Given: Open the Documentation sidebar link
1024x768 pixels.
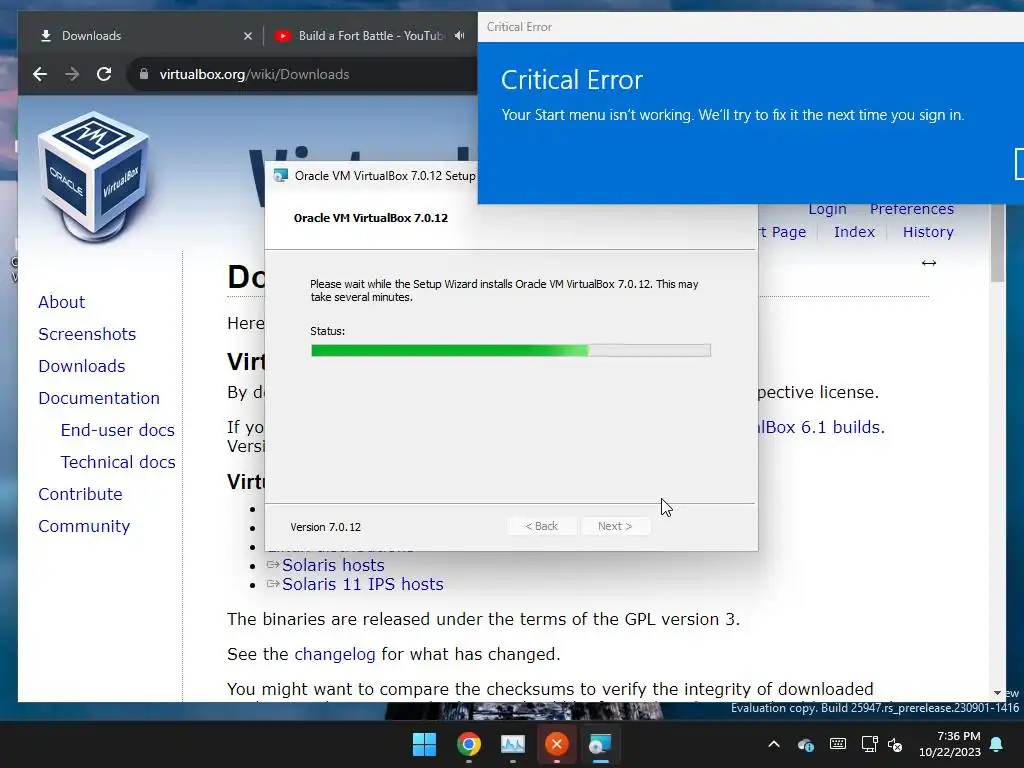Looking at the screenshot, I should (99, 398).
